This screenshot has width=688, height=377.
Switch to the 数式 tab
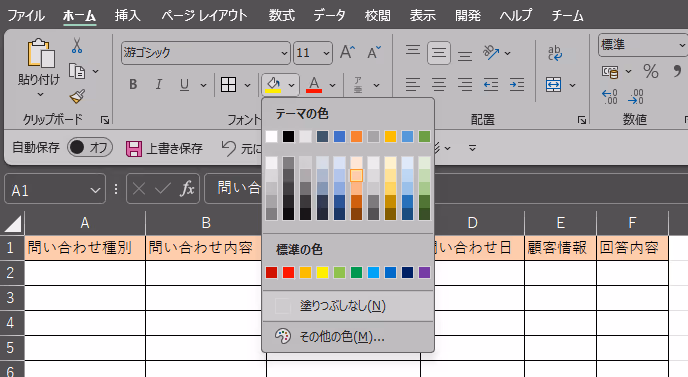point(282,16)
